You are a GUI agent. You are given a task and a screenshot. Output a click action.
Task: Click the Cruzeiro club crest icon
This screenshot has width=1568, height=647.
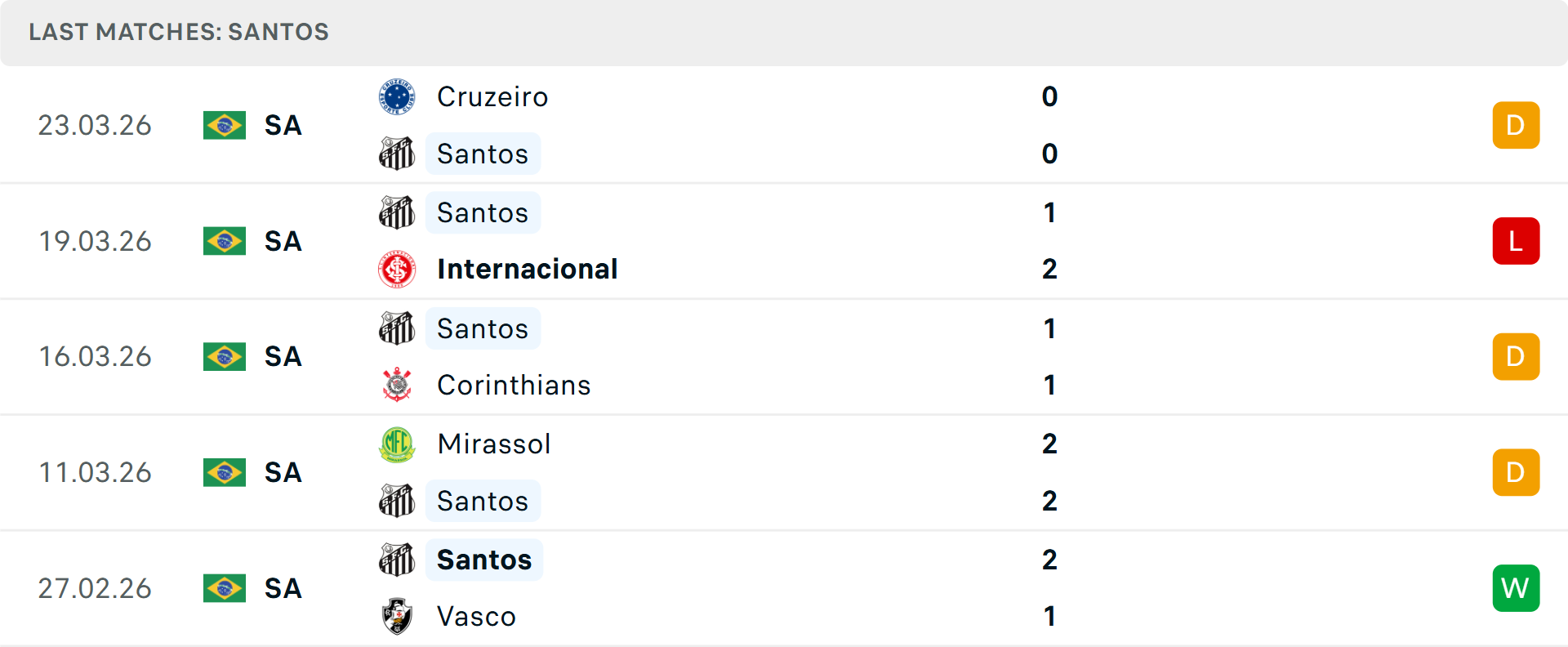click(397, 97)
